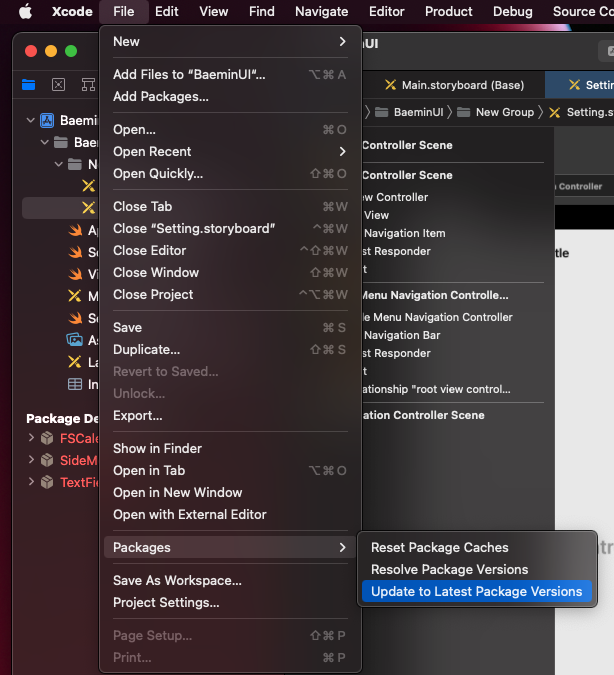The width and height of the screenshot is (614, 675).
Task: Open the Xcode application menu
Action: coord(72,12)
